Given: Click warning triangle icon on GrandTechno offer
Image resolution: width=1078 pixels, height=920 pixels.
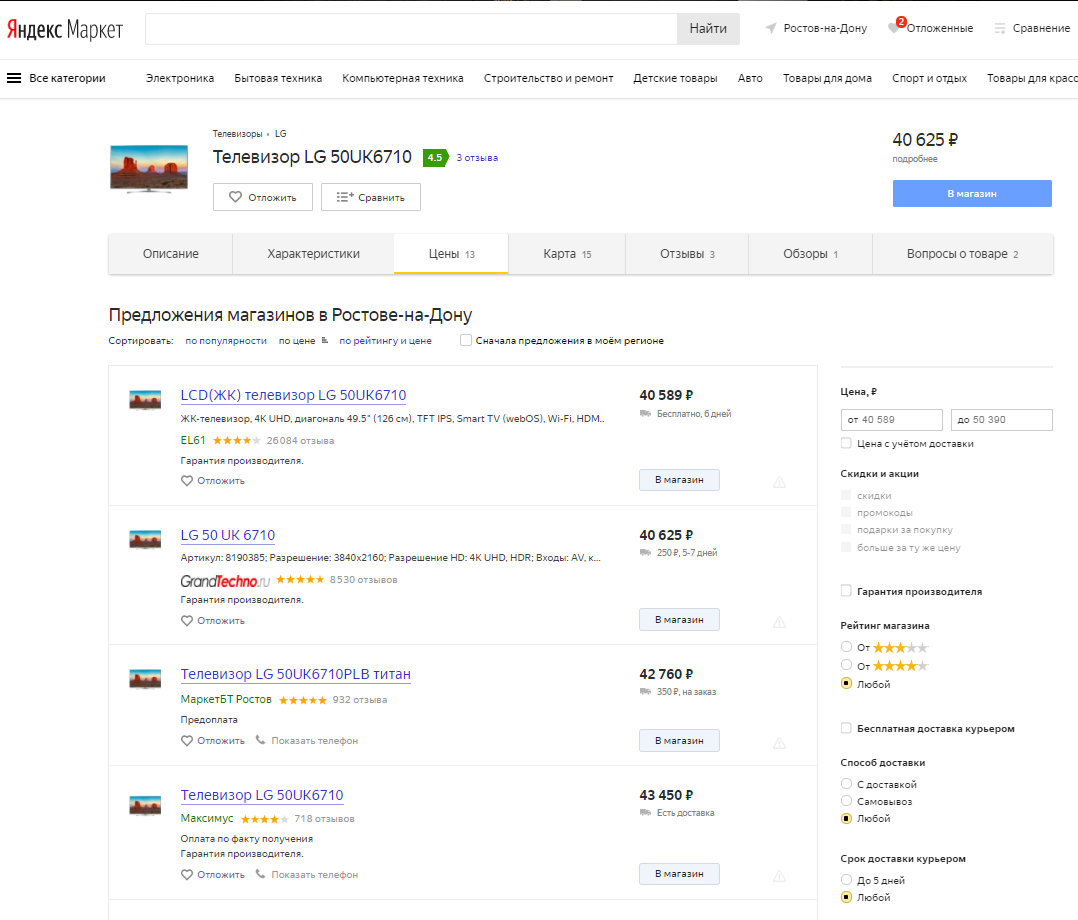Looking at the screenshot, I should point(779,622).
